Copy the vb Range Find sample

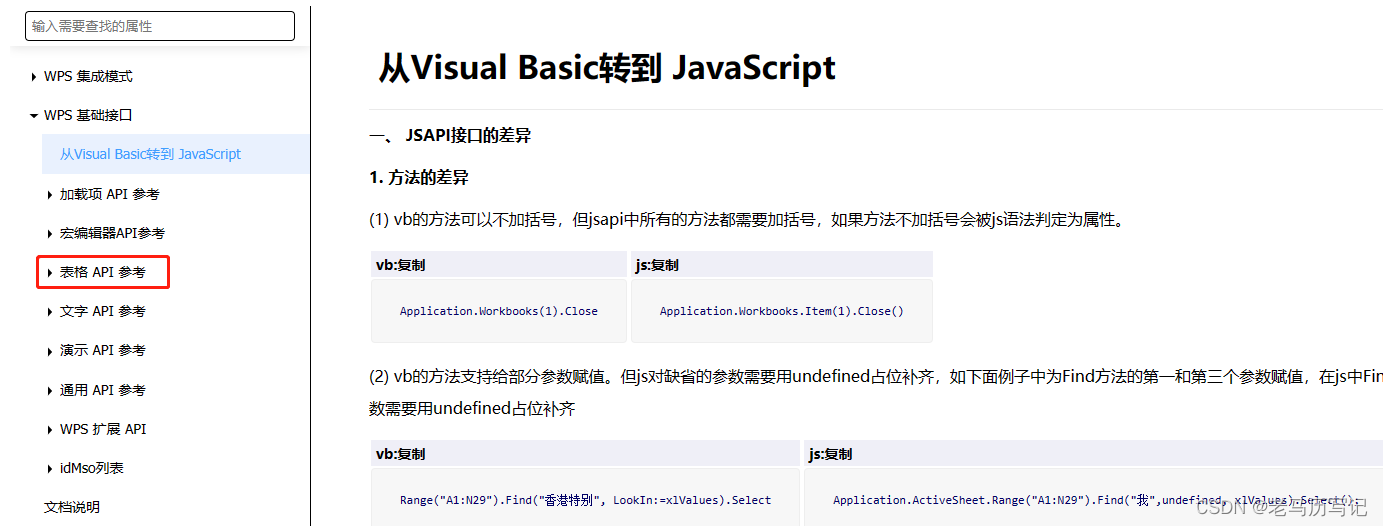click(411, 455)
